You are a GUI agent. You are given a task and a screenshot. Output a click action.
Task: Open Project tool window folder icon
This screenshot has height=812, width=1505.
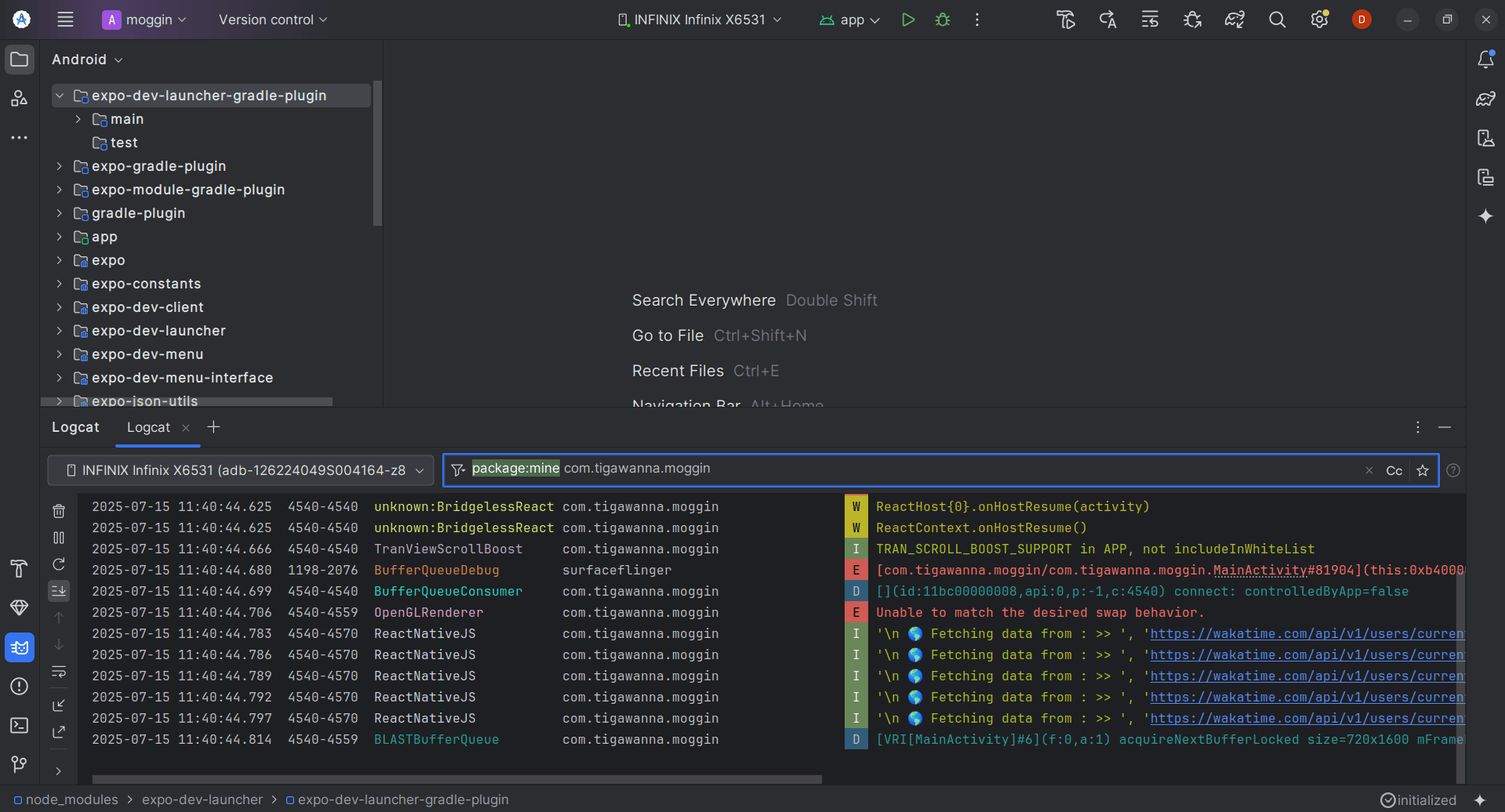pyautogui.click(x=20, y=60)
